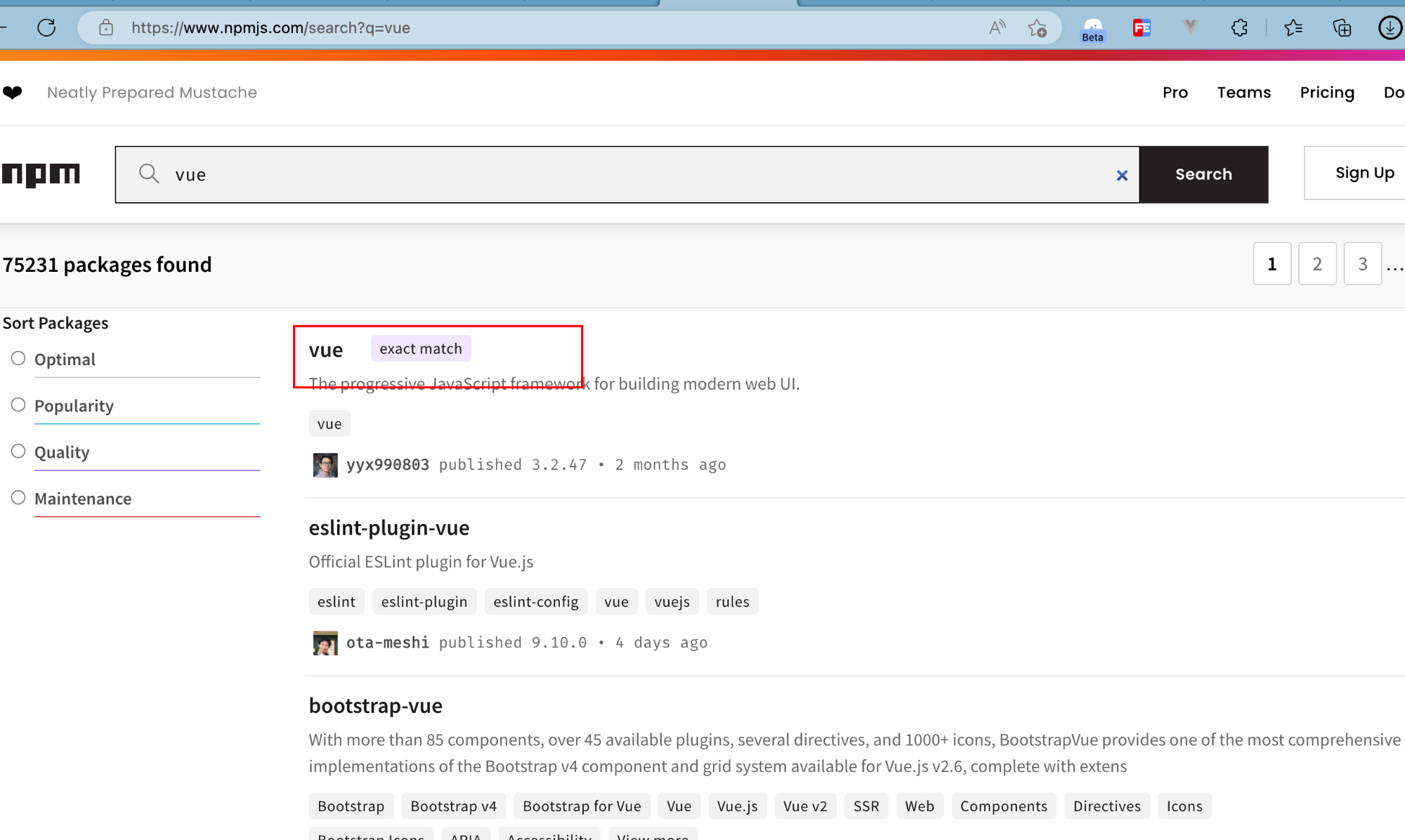Open the Collections icon
The width and height of the screenshot is (1405, 840).
(1342, 28)
